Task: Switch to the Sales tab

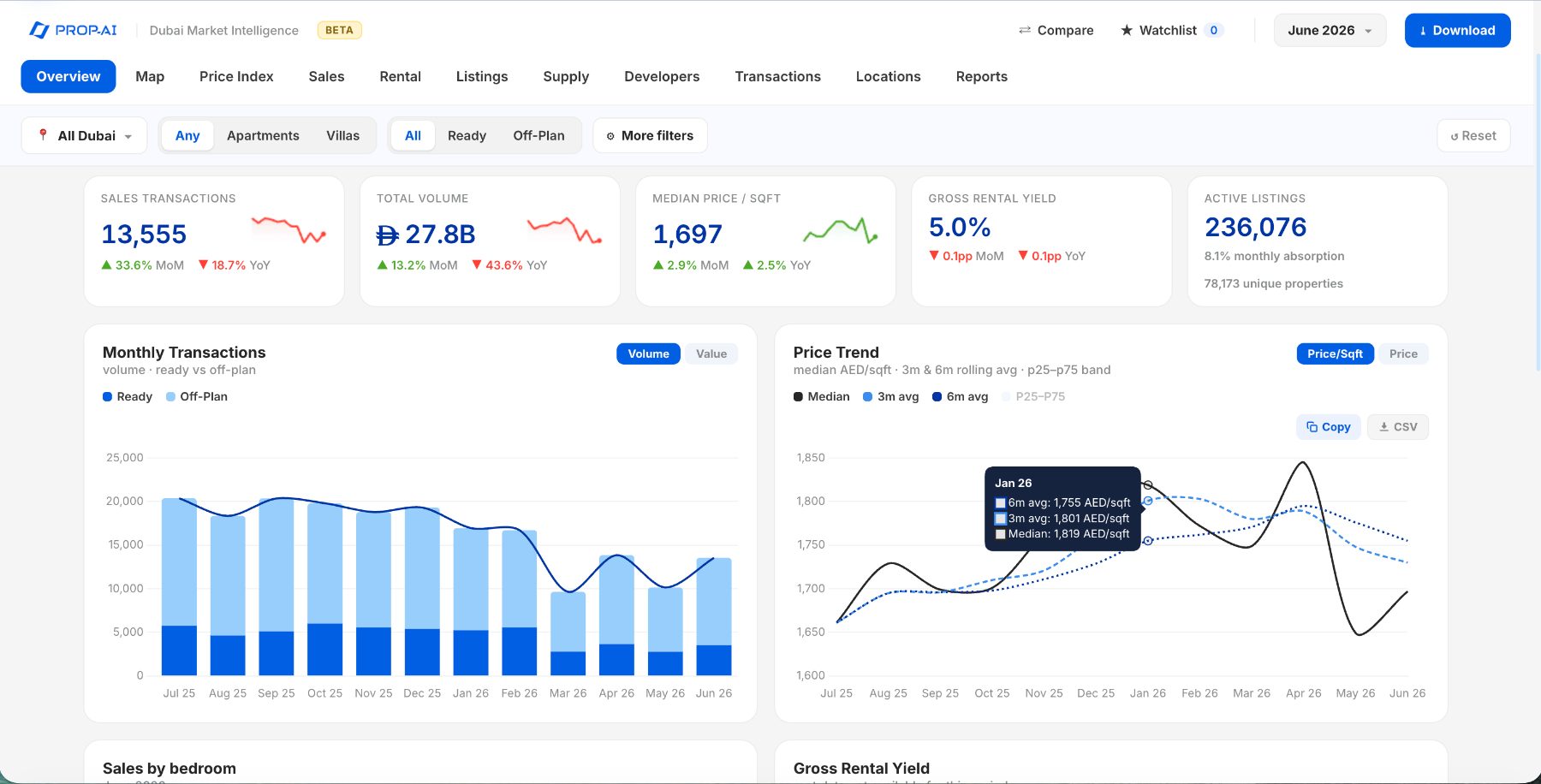Action: click(326, 76)
